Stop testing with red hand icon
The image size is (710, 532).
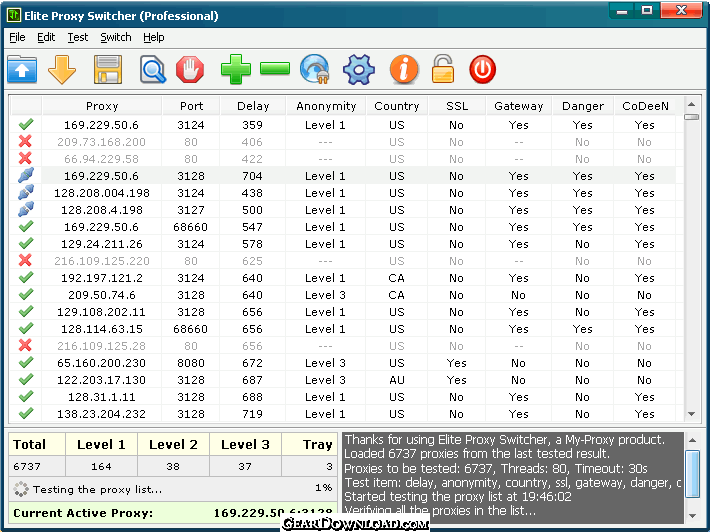[x=190, y=69]
